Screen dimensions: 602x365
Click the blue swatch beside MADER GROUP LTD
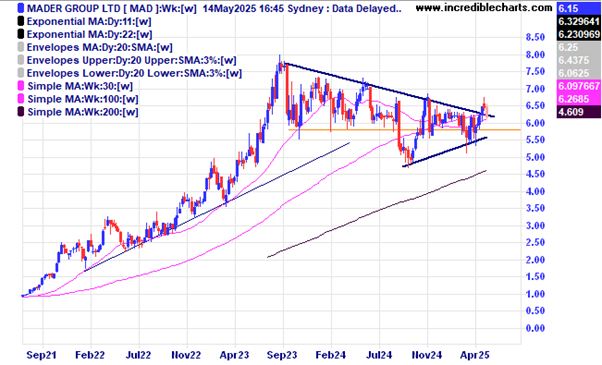pos(21,8)
